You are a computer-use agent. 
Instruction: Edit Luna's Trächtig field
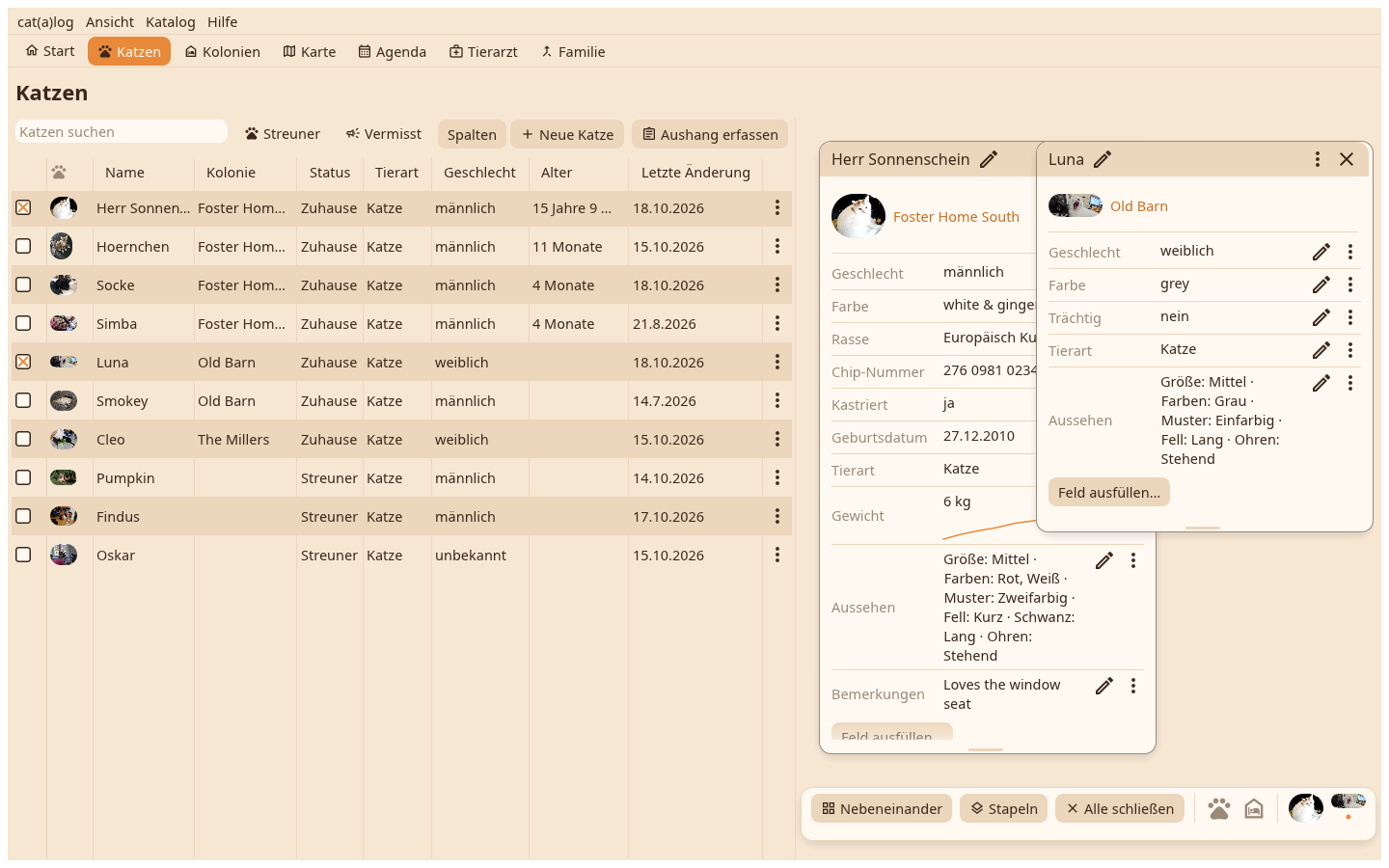click(x=1321, y=317)
